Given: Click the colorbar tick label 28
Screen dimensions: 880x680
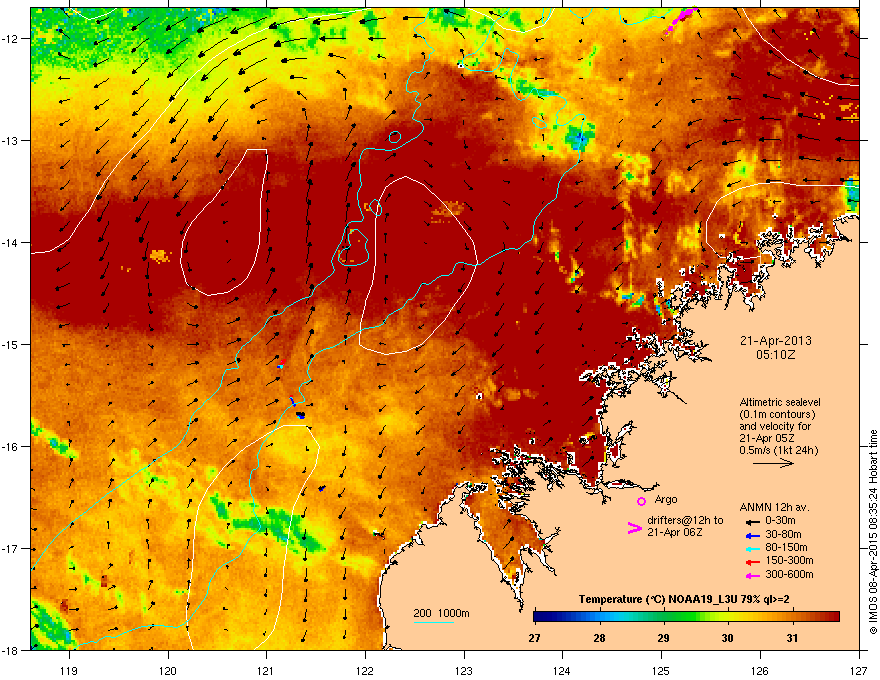Looking at the screenshot, I should [599, 638].
